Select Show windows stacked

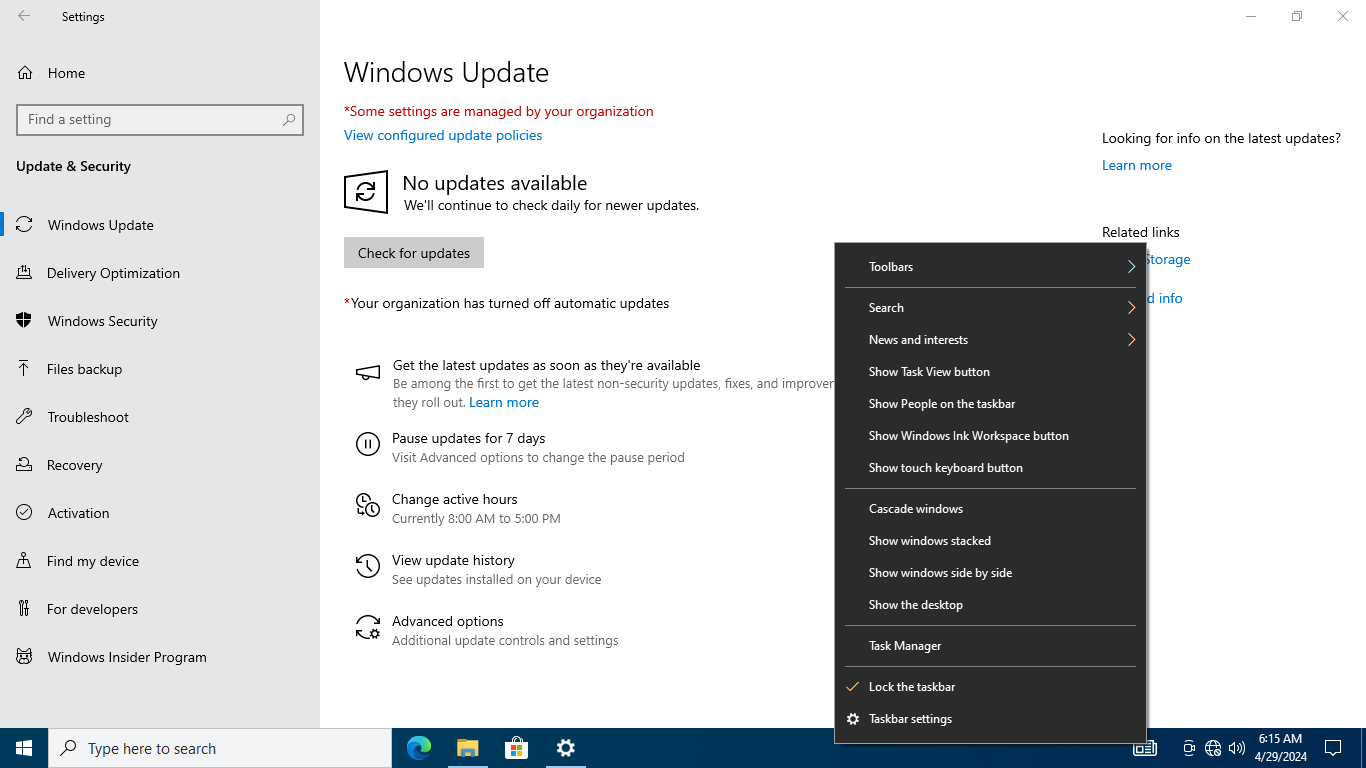990,541
